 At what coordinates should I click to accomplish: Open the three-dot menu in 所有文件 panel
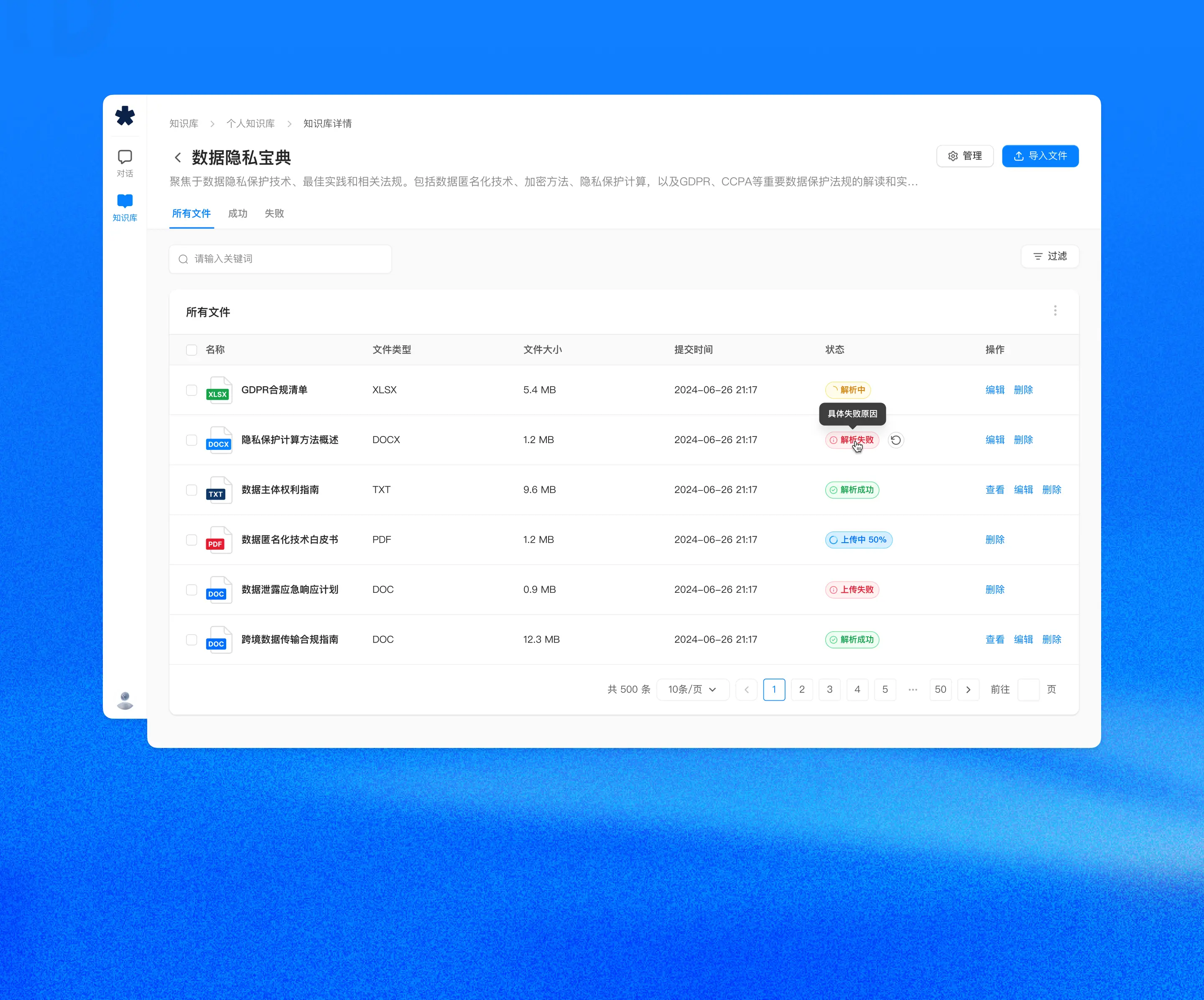click(x=1055, y=311)
